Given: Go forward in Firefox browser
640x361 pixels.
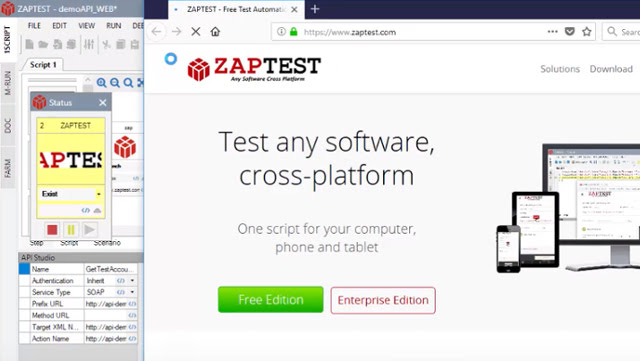Looking at the screenshot, I should point(176,31).
